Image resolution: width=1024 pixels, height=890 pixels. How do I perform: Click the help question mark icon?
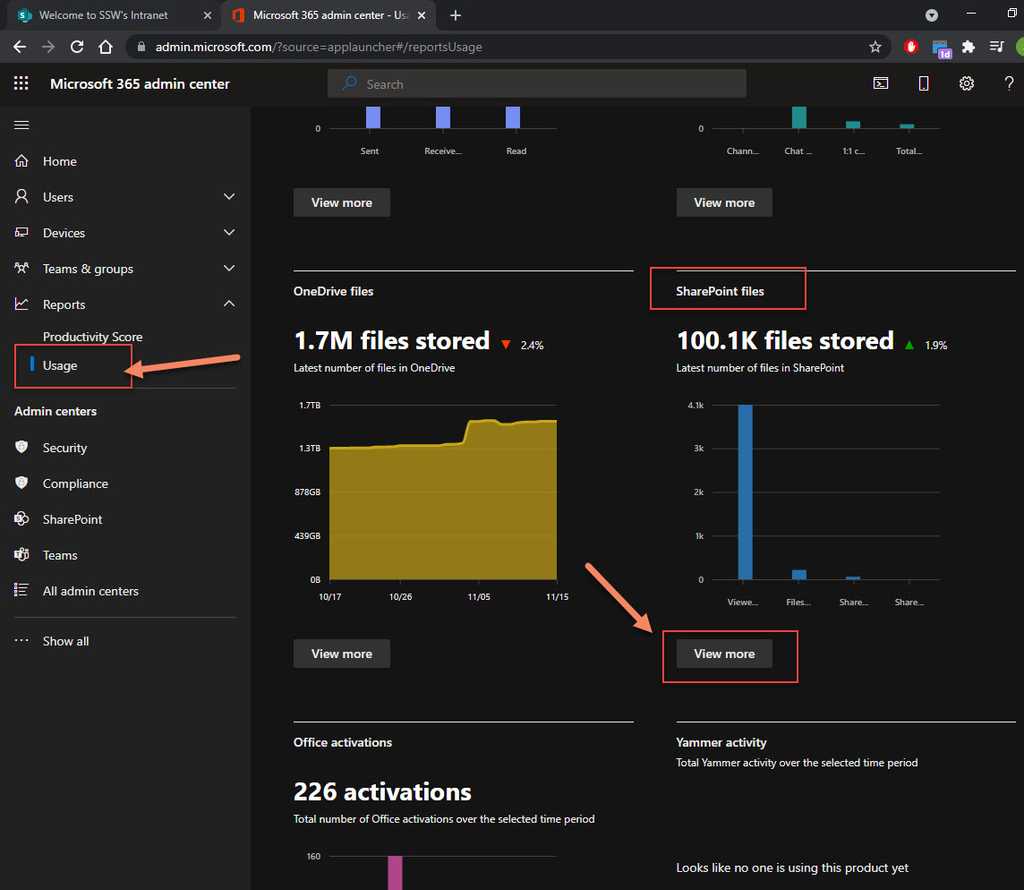coord(1009,83)
